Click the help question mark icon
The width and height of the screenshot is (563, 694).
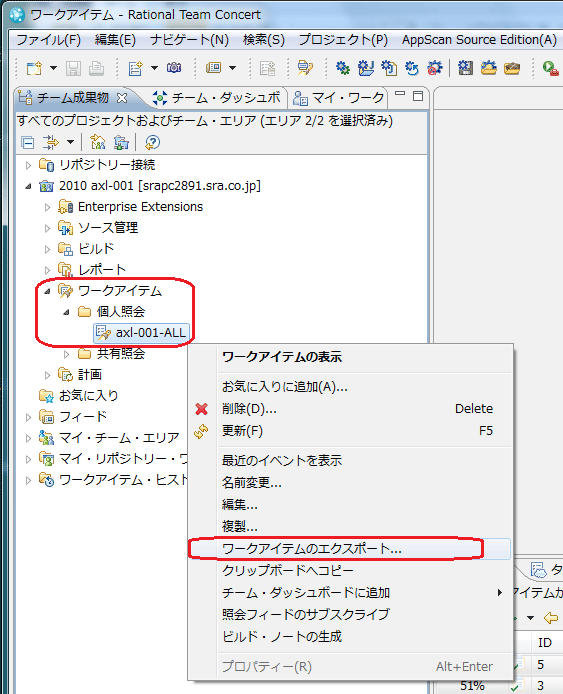point(152,143)
